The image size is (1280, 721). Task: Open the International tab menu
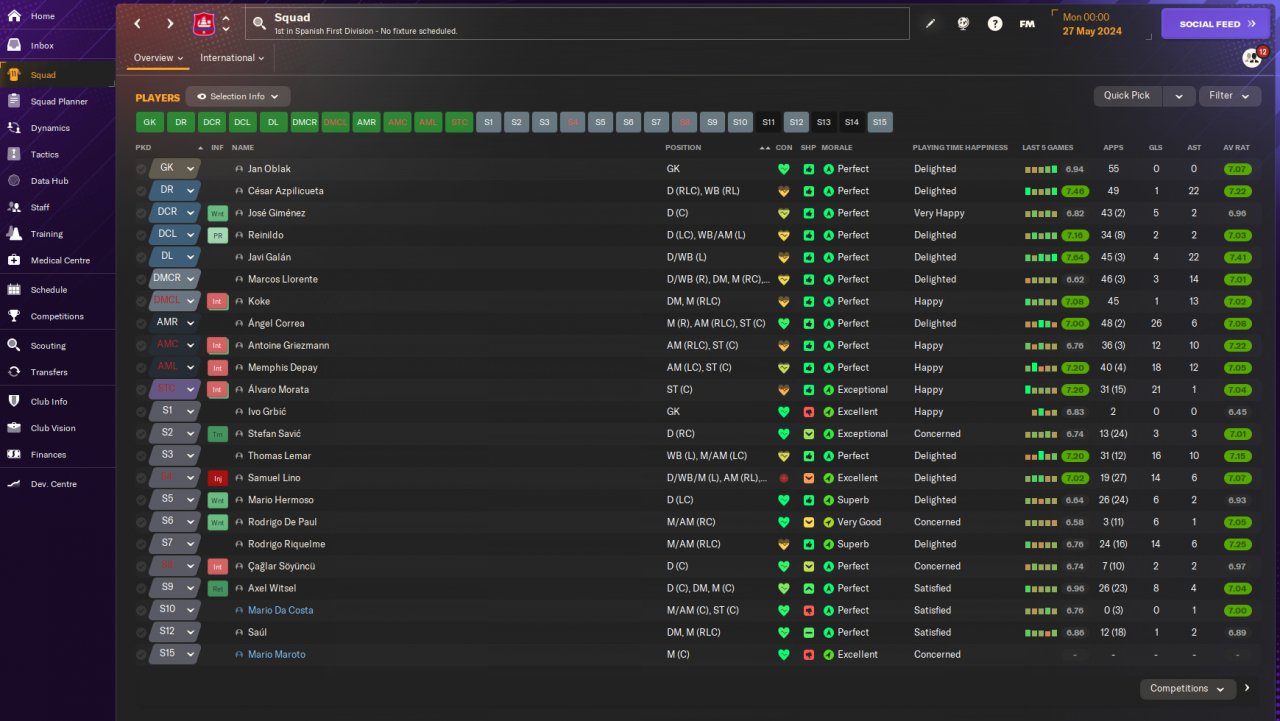pyautogui.click(x=232, y=58)
